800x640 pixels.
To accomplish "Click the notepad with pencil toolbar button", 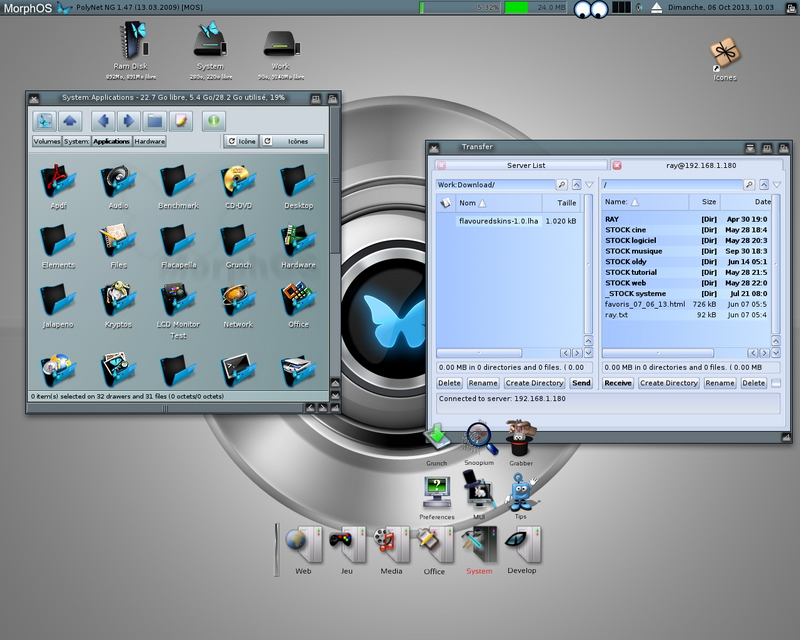I will pyautogui.click(x=181, y=121).
